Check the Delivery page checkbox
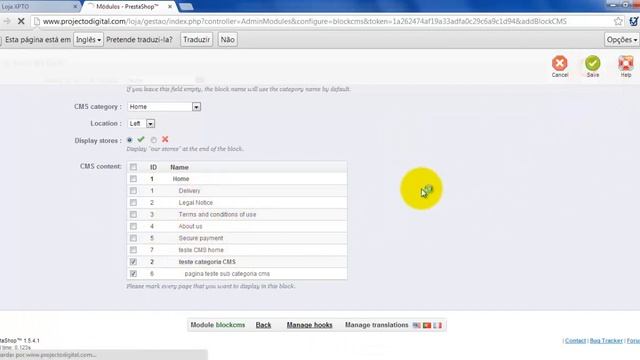This screenshot has height=360, width=640. click(133, 191)
